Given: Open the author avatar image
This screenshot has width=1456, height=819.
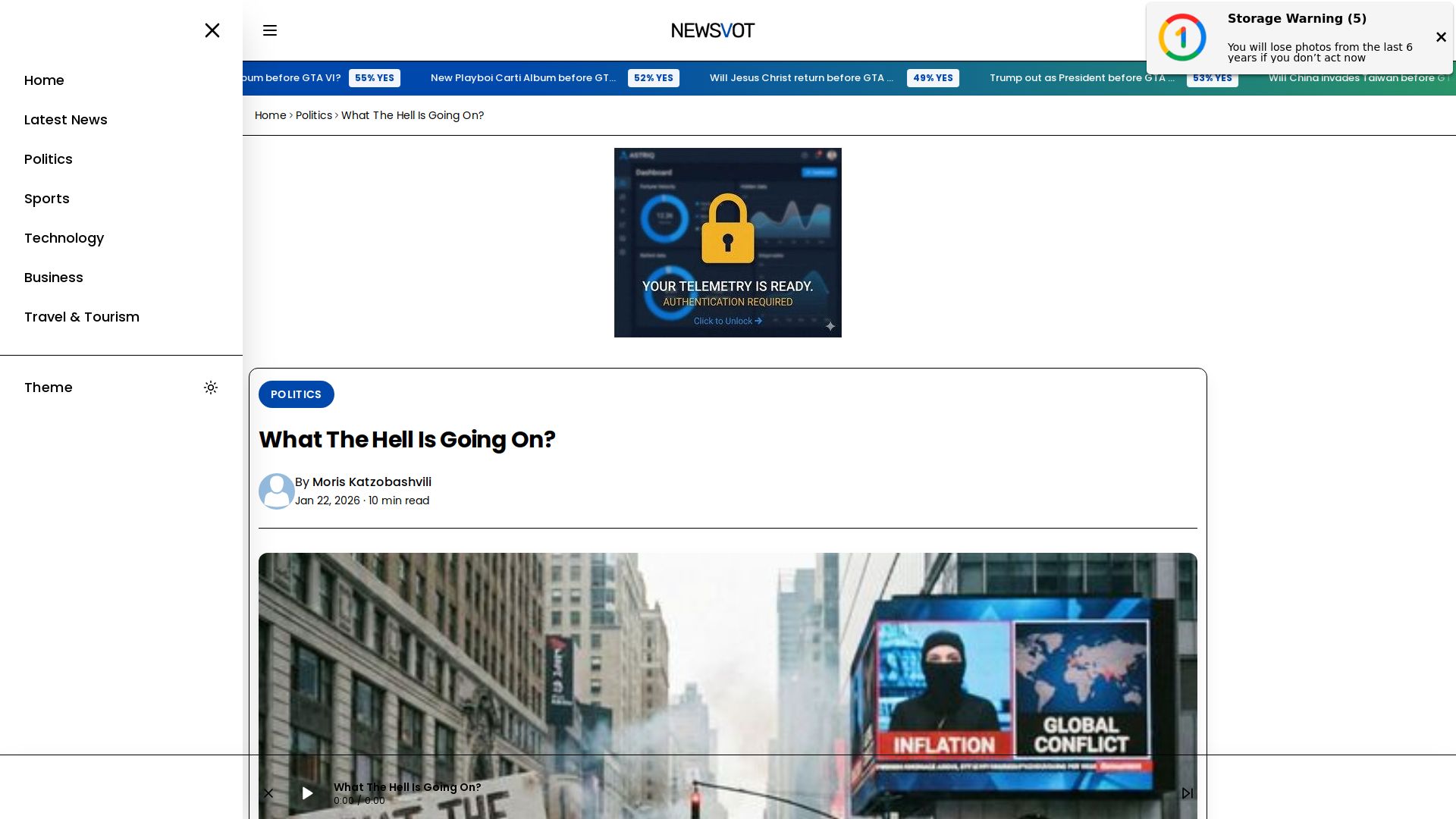Looking at the screenshot, I should tap(277, 491).
